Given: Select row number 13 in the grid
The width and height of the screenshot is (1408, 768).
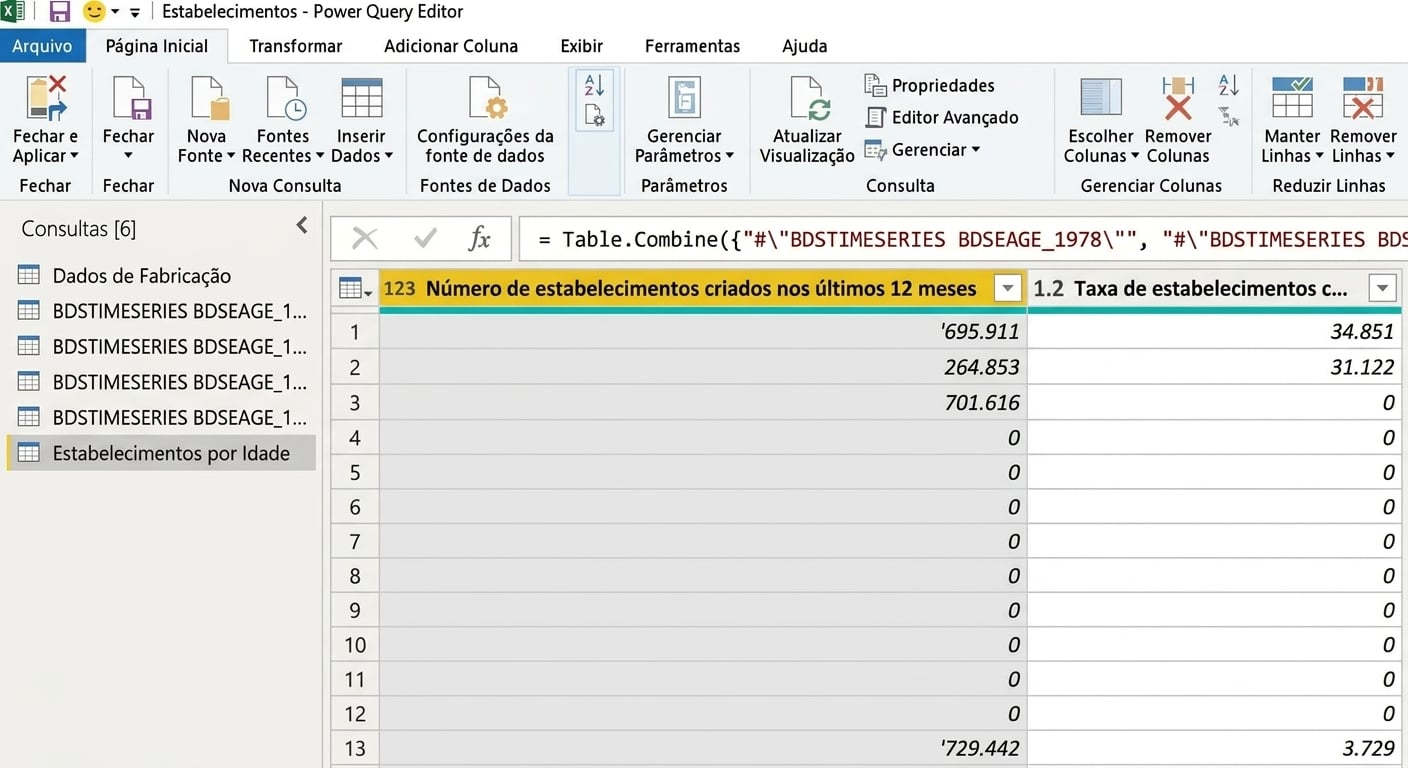Looking at the screenshot, I should pos(355,748).
